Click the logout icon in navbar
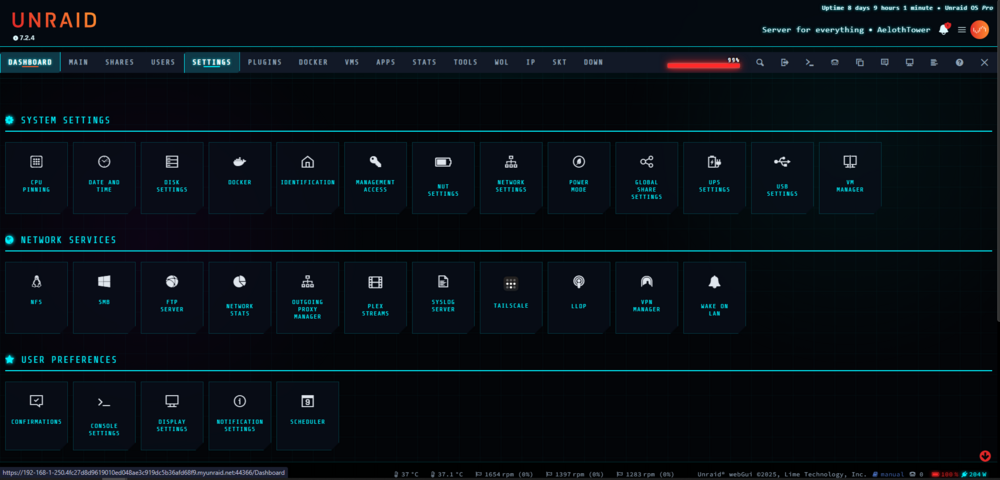 784,62
